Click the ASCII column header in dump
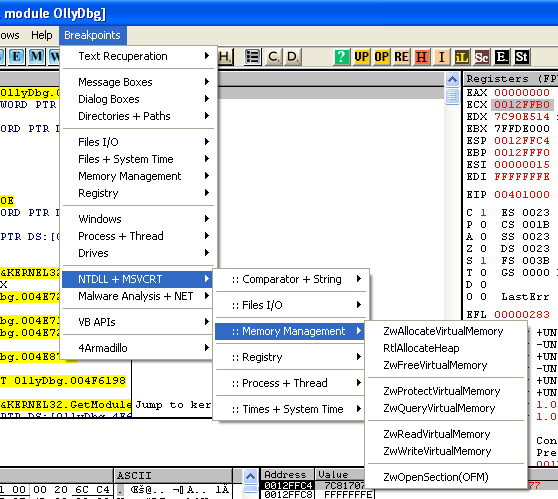This screenshot has width=558, height=499. (173, 476)
